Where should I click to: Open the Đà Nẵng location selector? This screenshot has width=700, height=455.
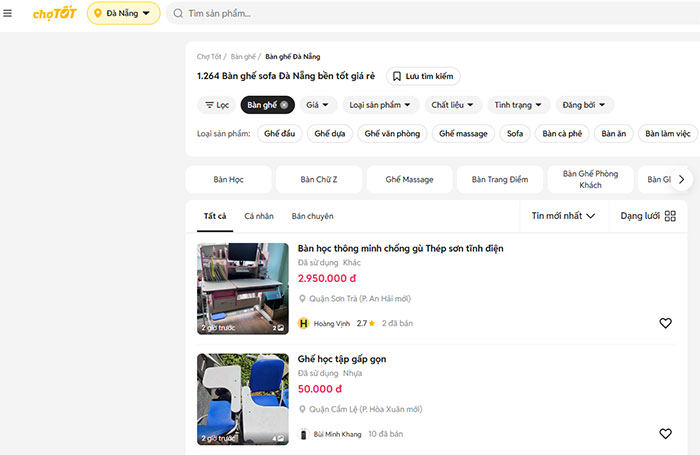click(x=123, y=13)
